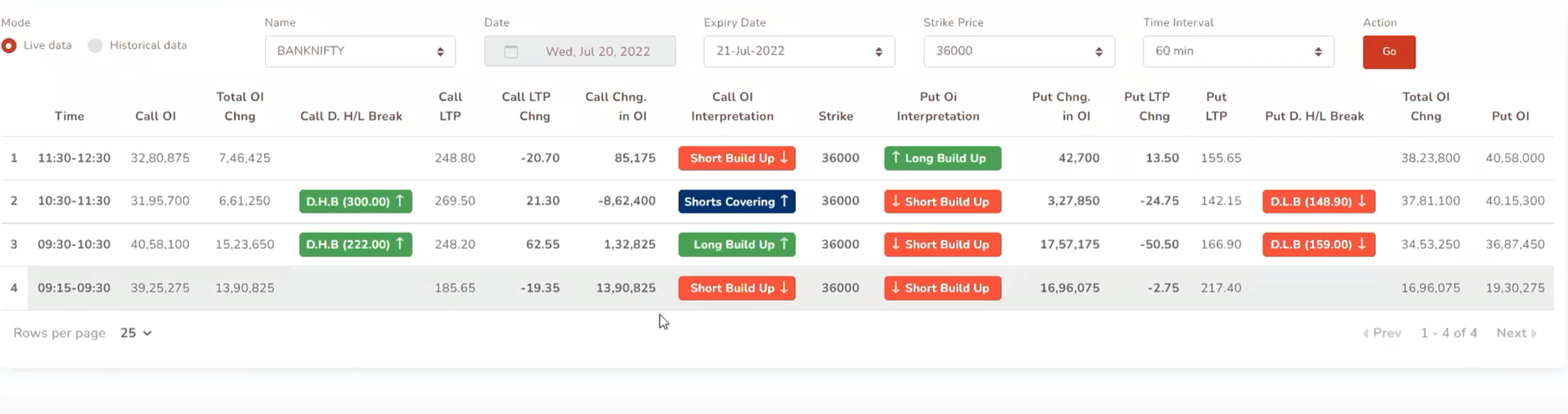
Task: Click the Shorts Covering badge
Action: [737, 201]
